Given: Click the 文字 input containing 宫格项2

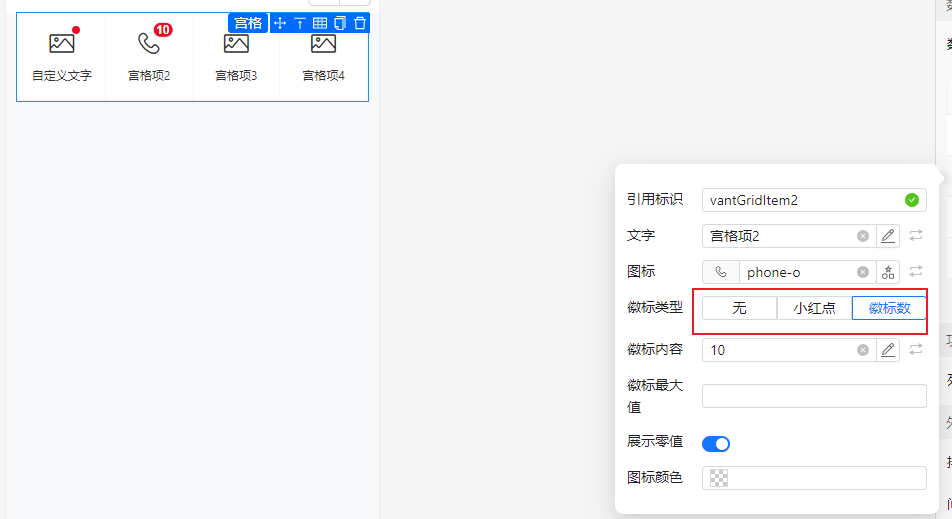Looking at the screenshot, I should 789,236.
